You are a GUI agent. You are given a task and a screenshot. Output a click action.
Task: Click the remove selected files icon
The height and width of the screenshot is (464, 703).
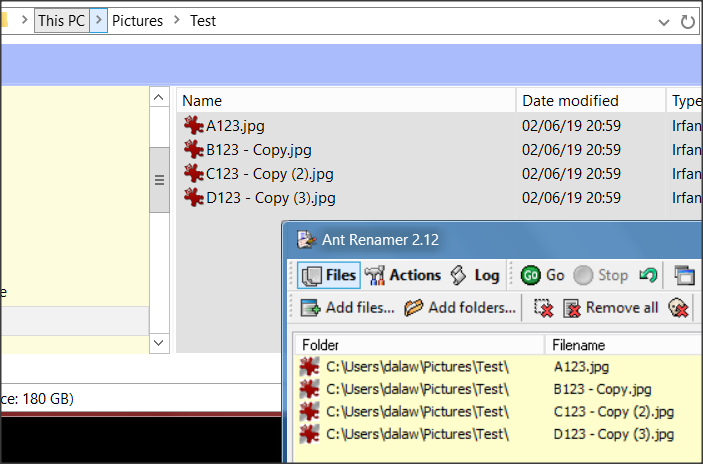point(543,308)
